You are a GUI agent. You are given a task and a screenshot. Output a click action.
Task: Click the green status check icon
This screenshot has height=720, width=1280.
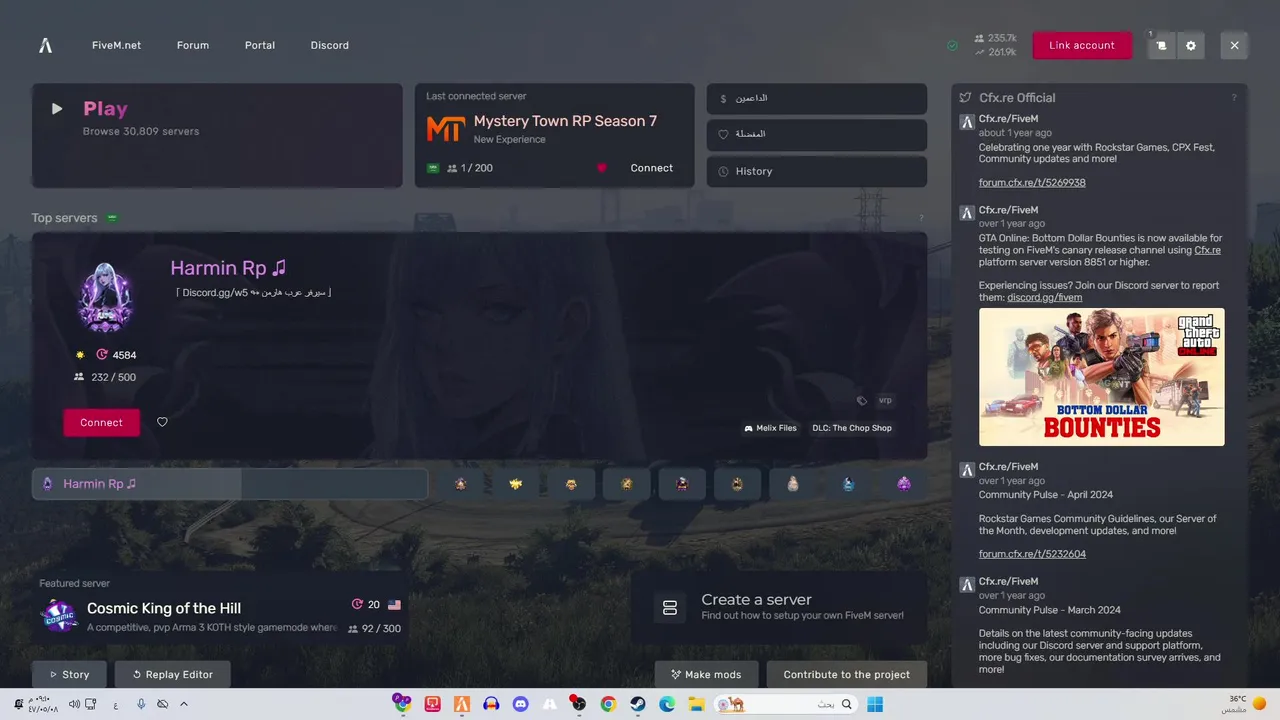click(952, 45)
